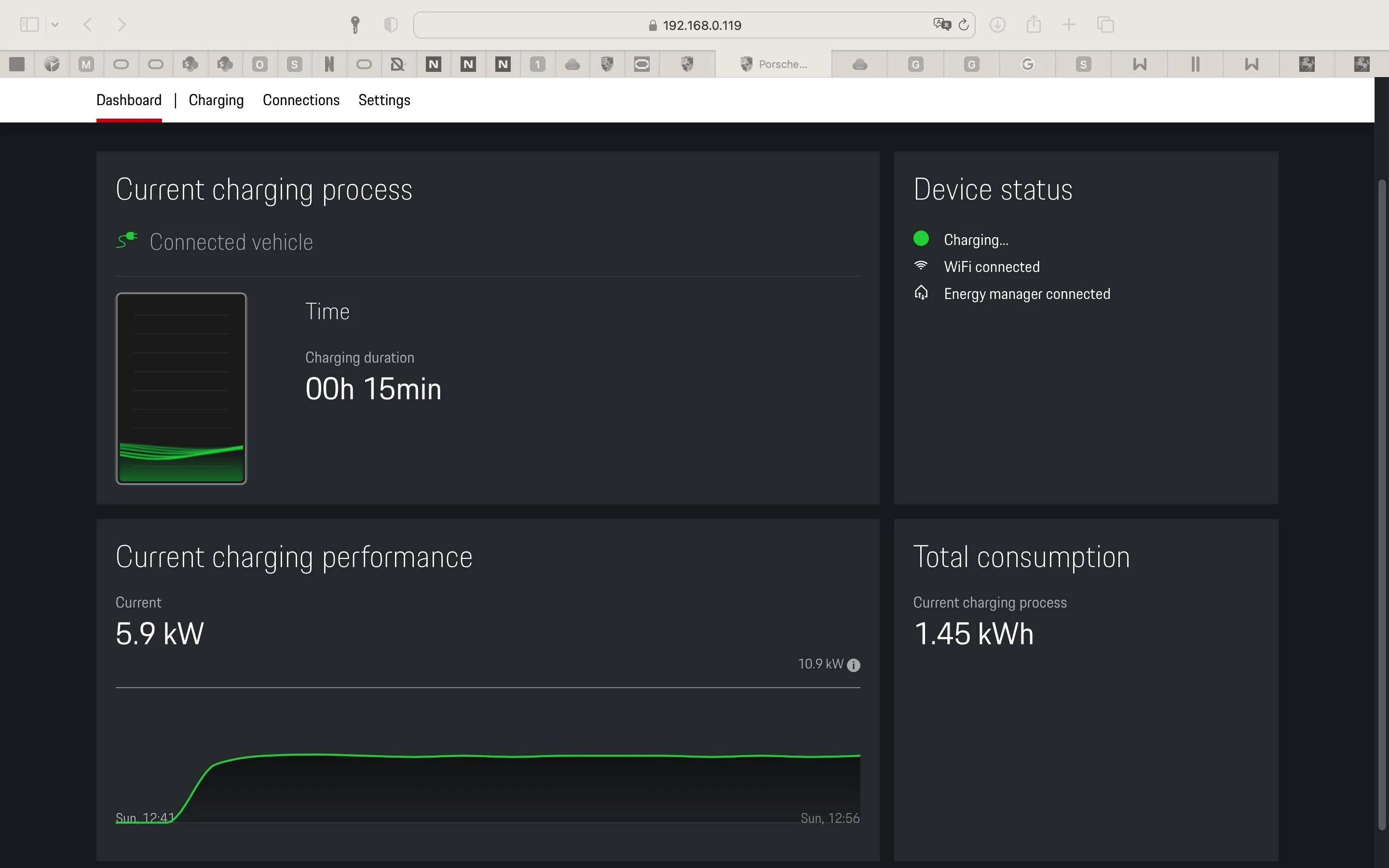This screenshot has height=868, width=1389.
Task: Toggle the Safari sidebar button
Action: [x=29, y=25]
